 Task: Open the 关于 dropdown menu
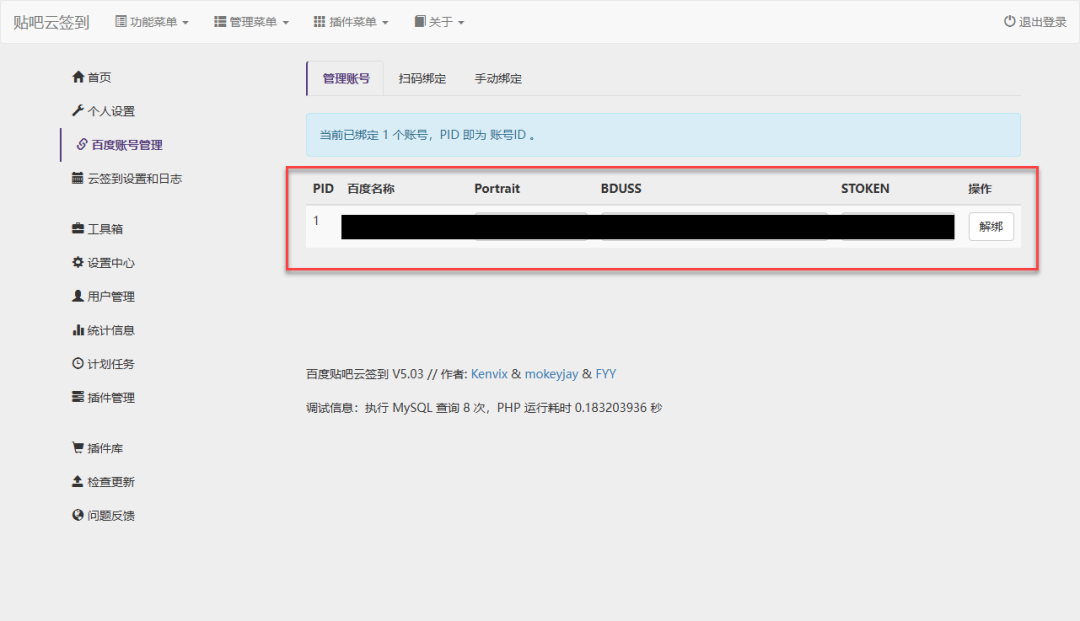point(440,22)
